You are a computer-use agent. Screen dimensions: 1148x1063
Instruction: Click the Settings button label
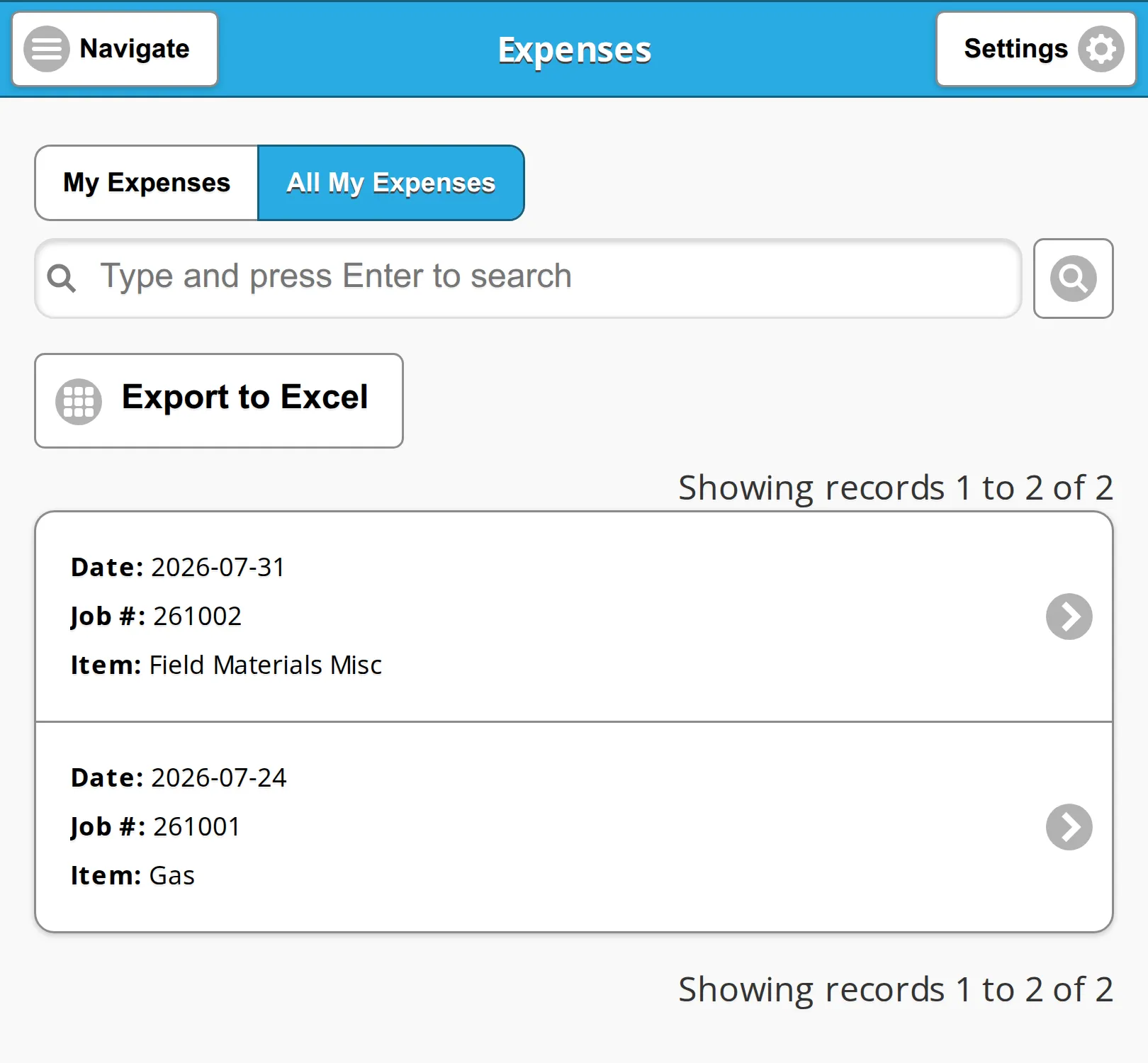1016,49
